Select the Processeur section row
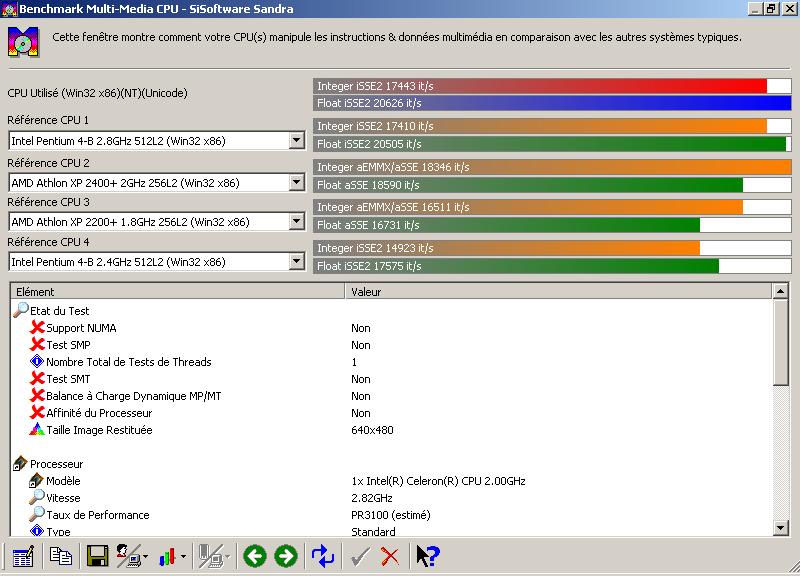Image resolution: width=800 pixels, height=576 pixels. 392,464
